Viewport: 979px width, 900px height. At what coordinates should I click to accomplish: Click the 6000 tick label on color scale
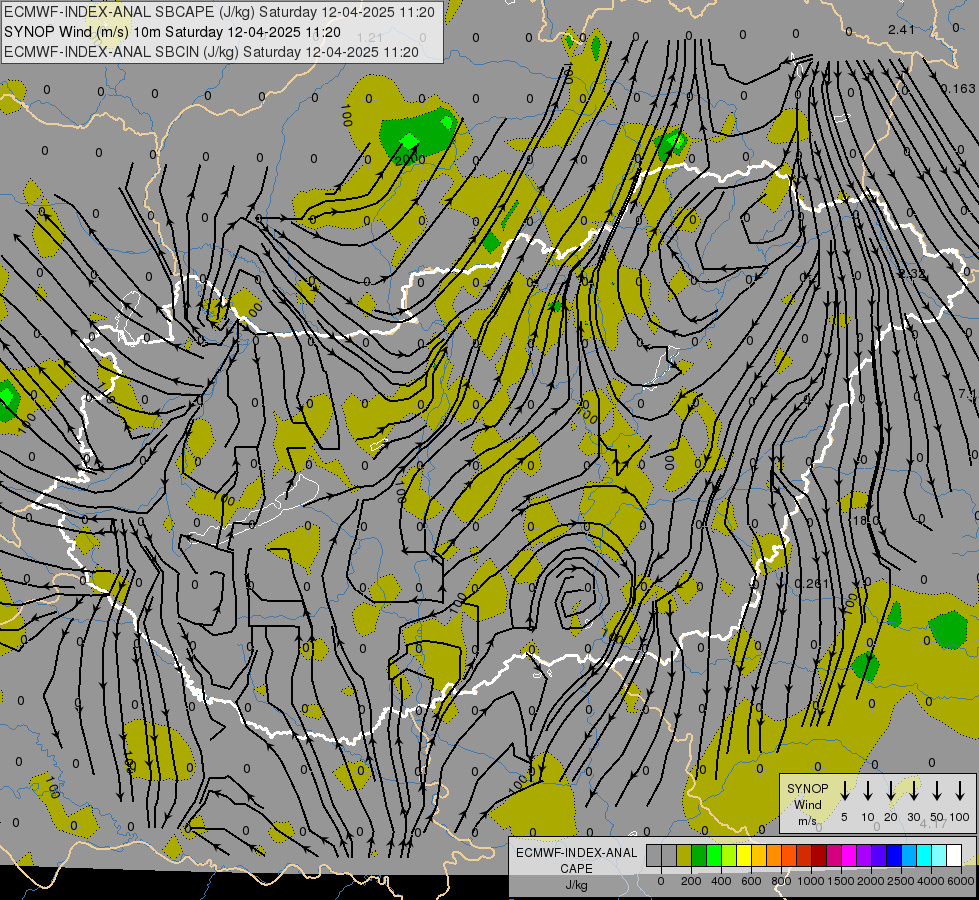pos(960,881)
